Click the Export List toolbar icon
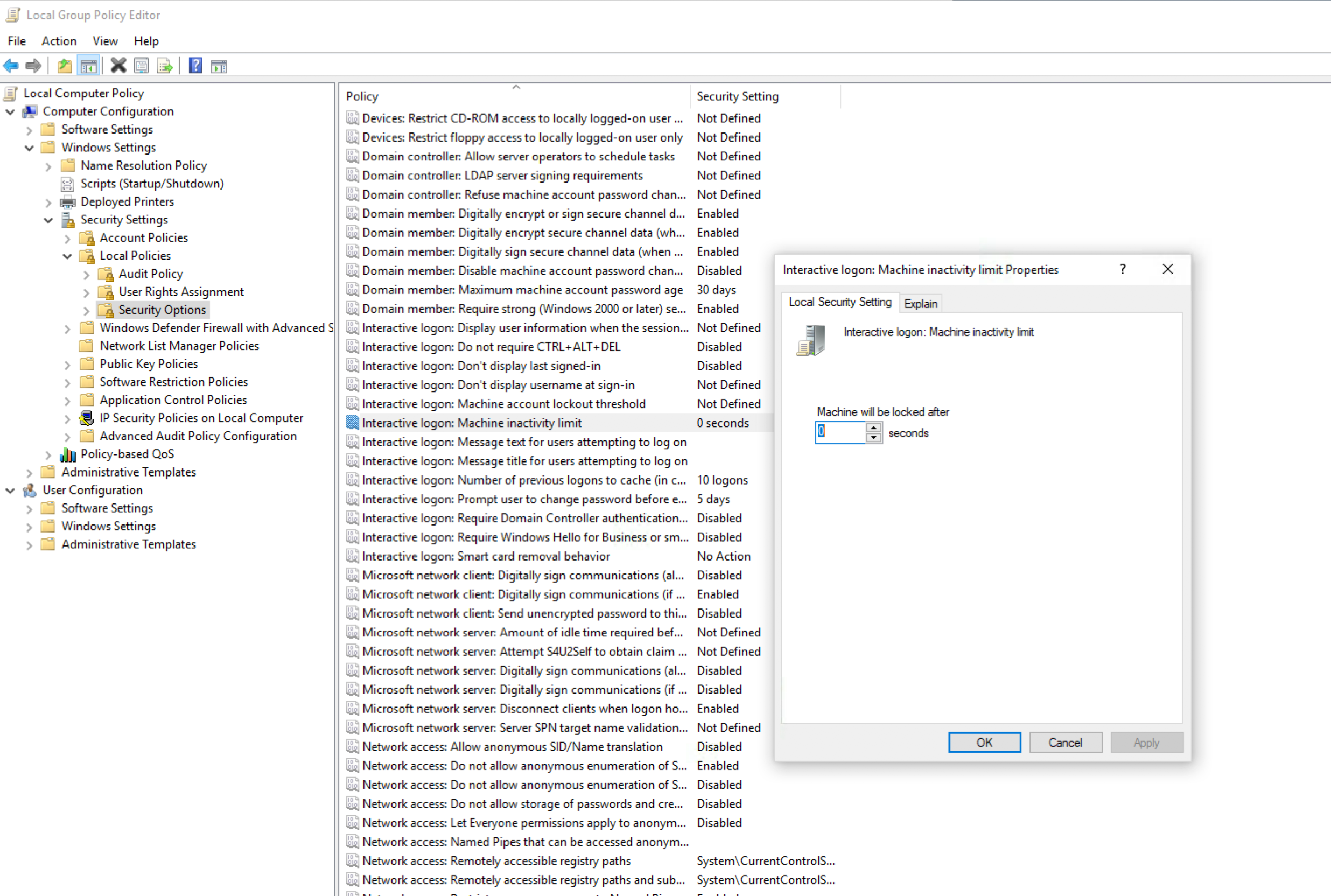Viewport: 1331px width, 896px height. point(165,66)
